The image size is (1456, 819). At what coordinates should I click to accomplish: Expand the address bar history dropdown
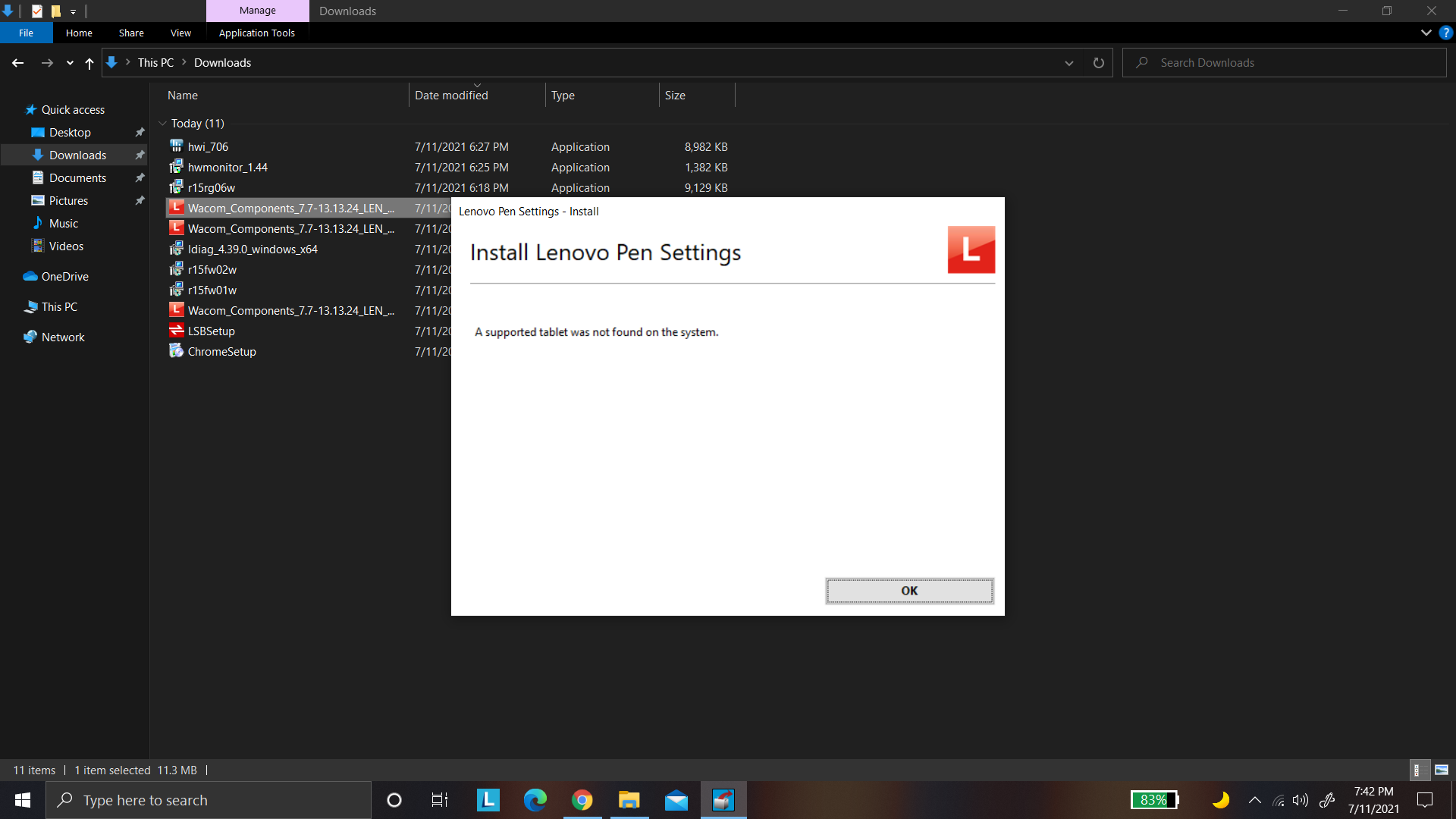coord(1069,63)
